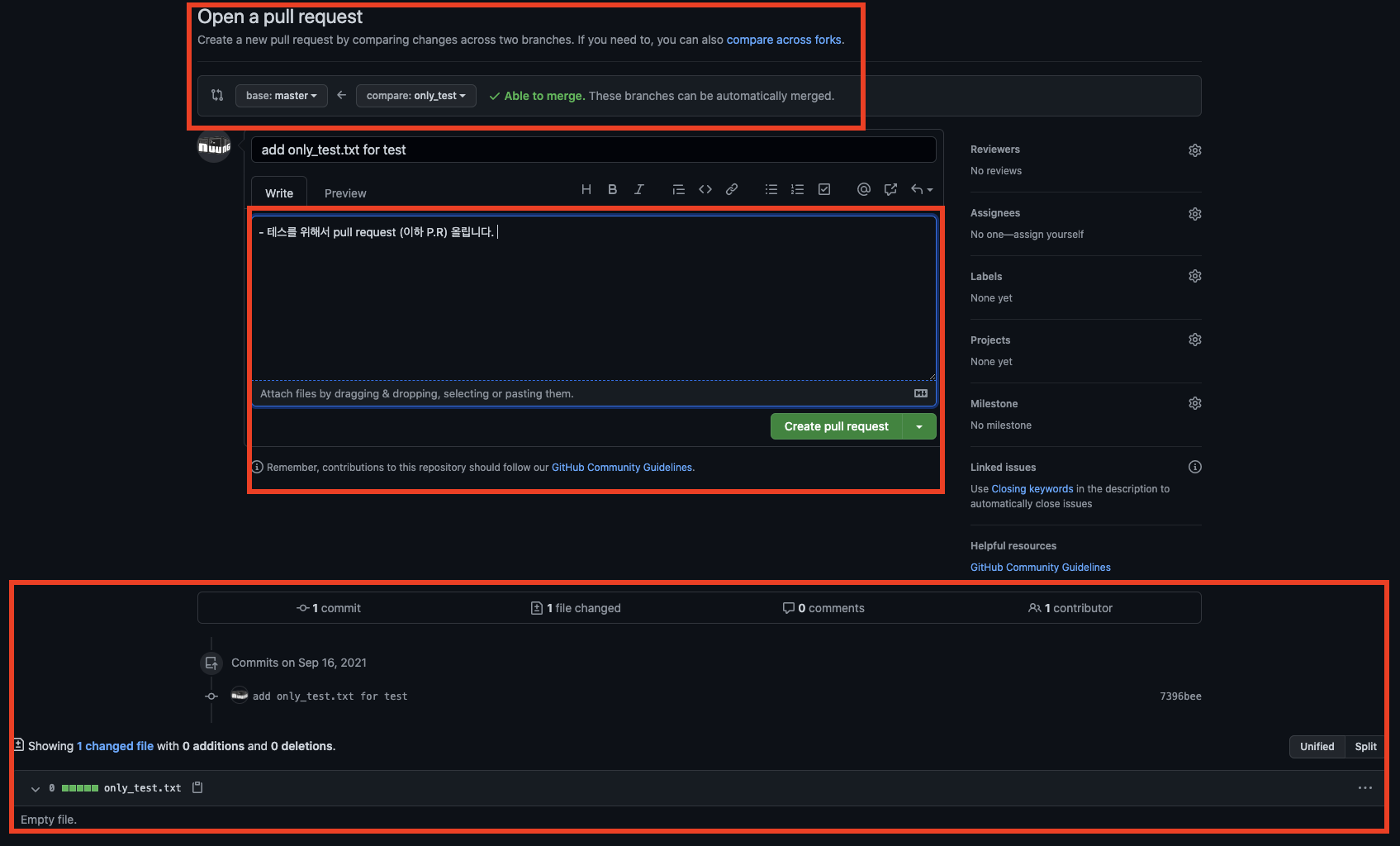1400x846 pixels.
Task: Apply bold formatting in the editor toolbar
Action: coord(613,189)
